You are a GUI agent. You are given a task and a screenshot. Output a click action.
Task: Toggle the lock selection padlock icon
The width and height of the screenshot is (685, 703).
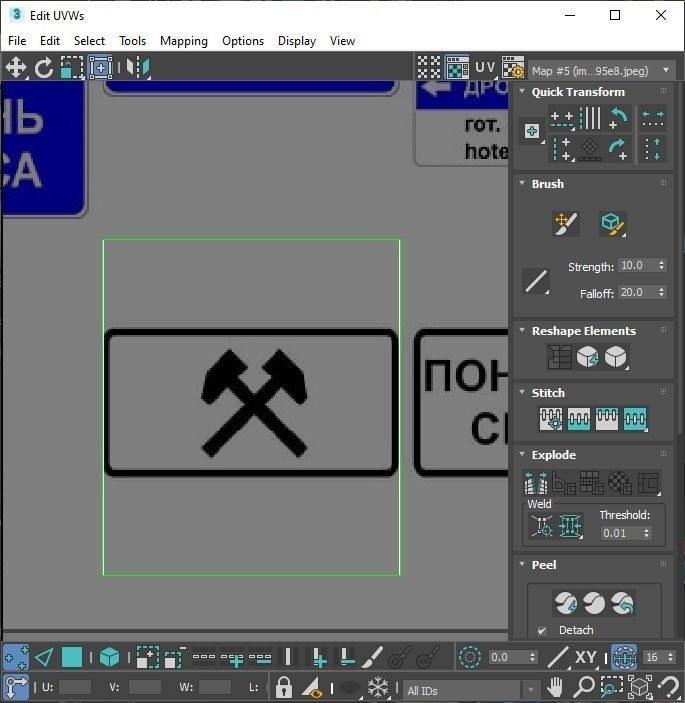click(283, 686)
